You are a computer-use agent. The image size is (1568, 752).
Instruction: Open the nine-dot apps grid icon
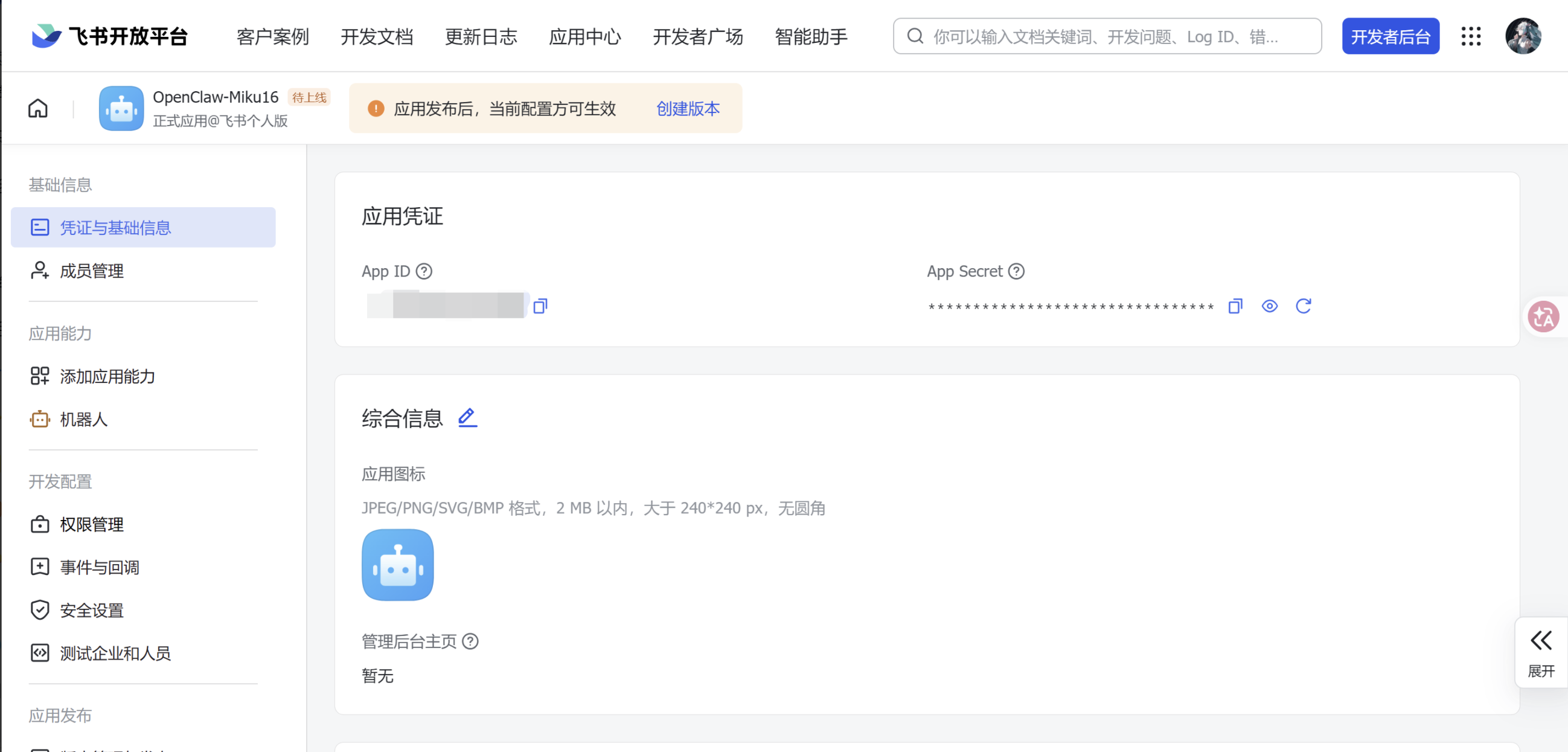pyautogui.click(x=1471, y=36)
